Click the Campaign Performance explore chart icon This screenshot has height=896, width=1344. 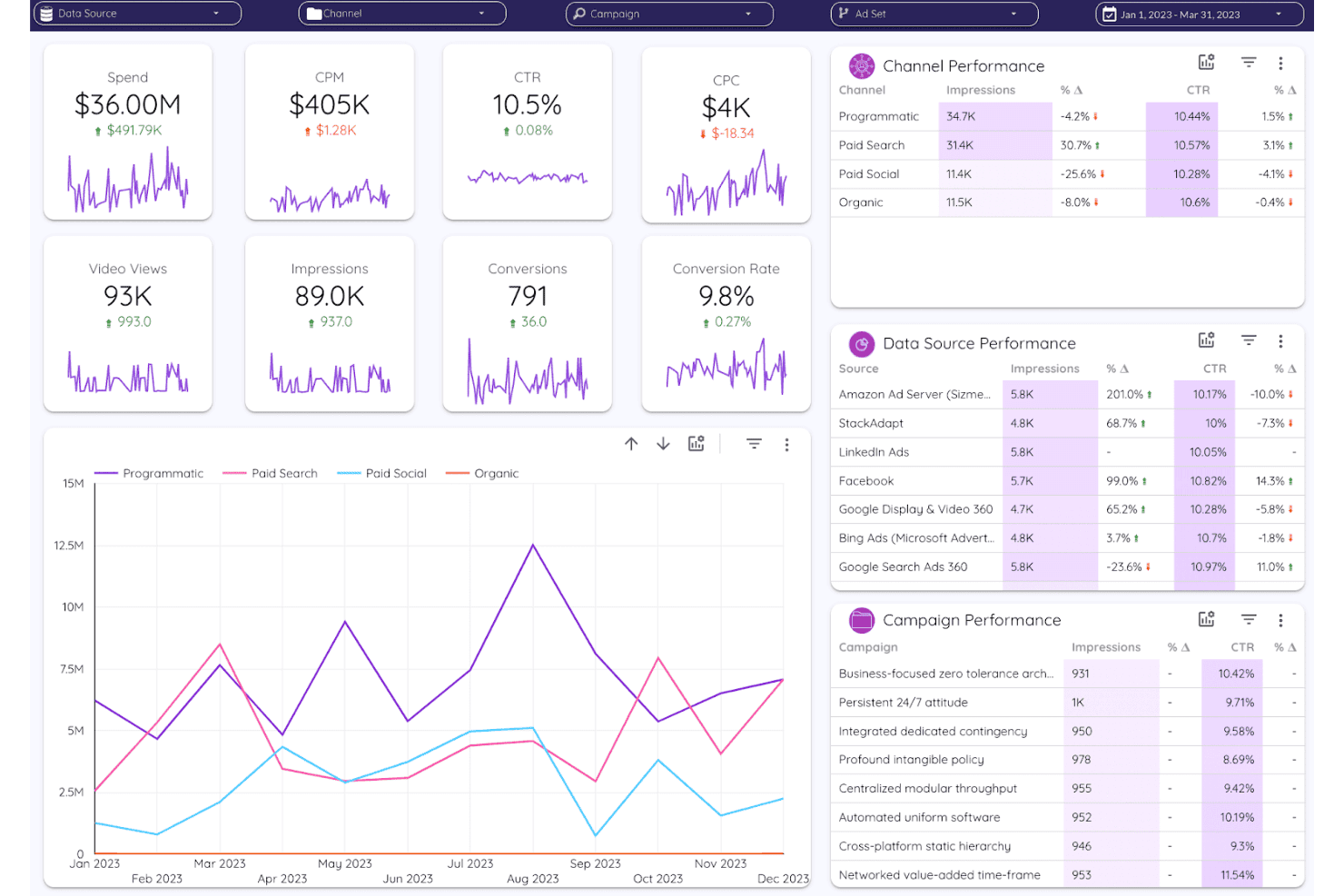1206,619
